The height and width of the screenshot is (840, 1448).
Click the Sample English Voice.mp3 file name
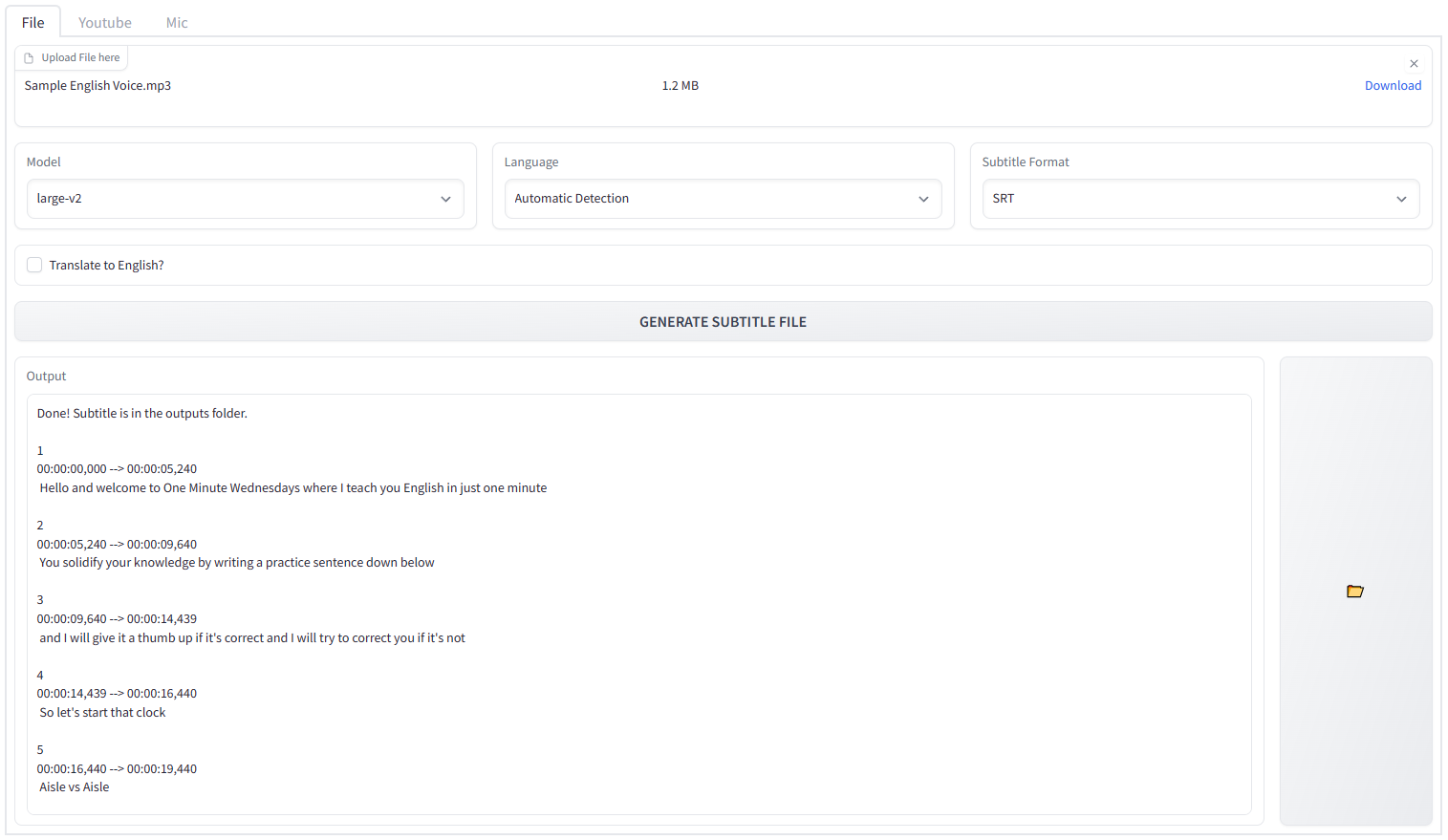[x=97, y=85]
